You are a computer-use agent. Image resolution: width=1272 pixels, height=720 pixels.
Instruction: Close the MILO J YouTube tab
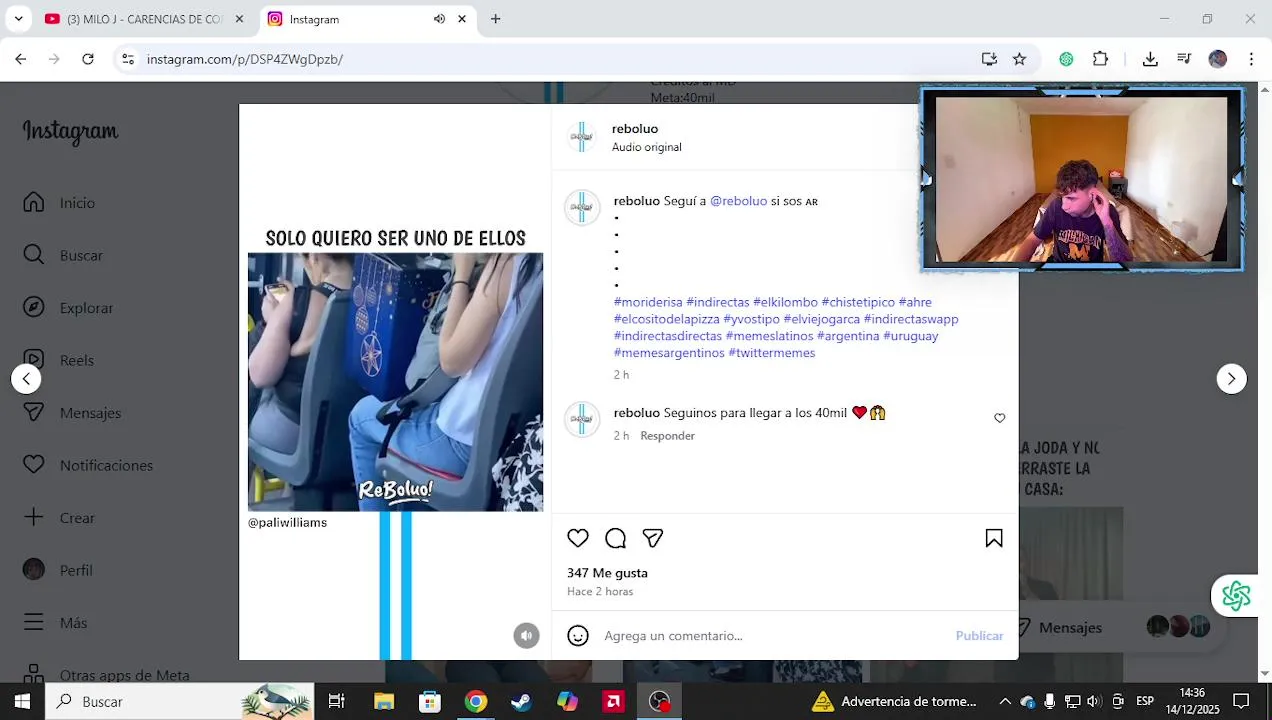[x=239, y=19]
